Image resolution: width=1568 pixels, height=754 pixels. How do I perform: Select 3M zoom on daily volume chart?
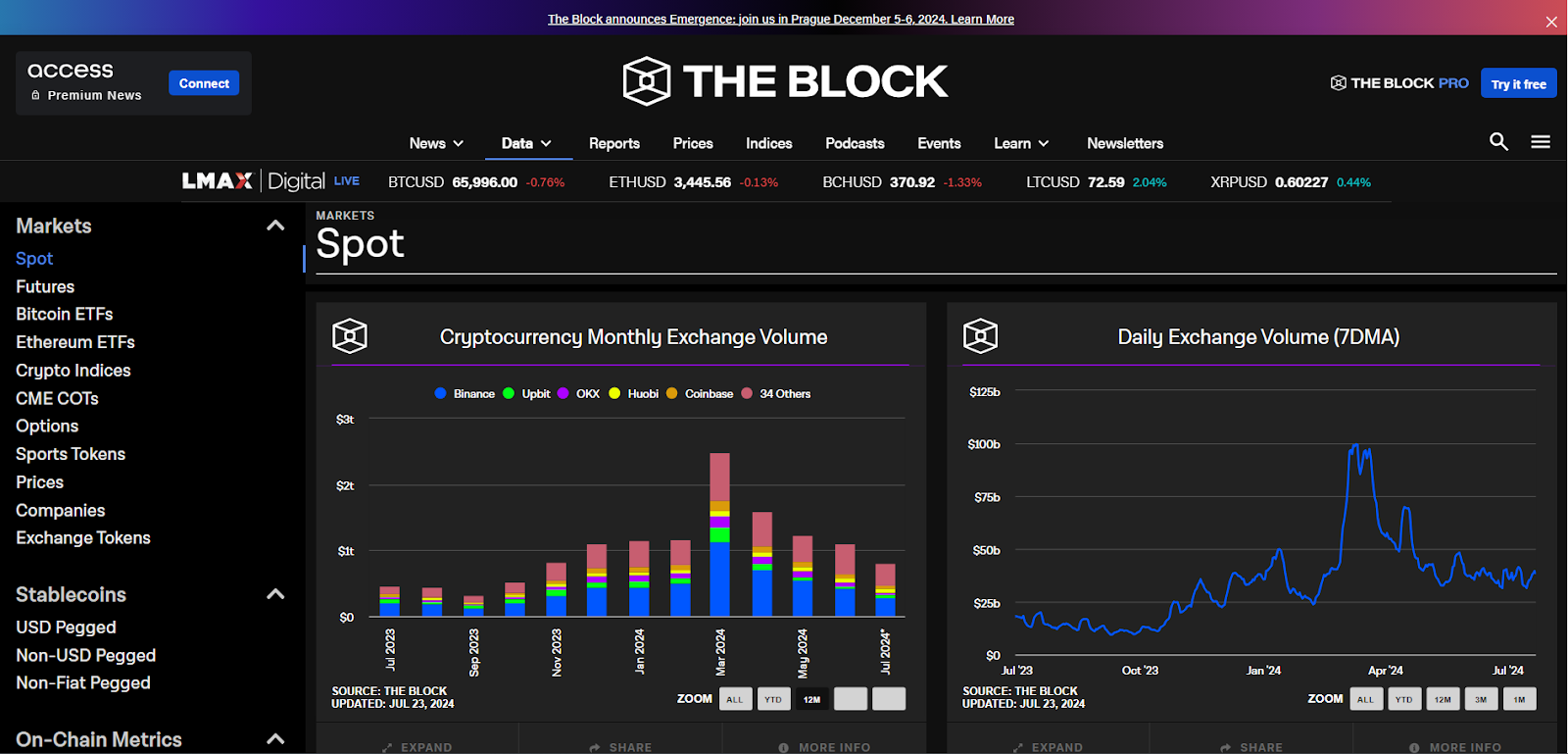1481,699
